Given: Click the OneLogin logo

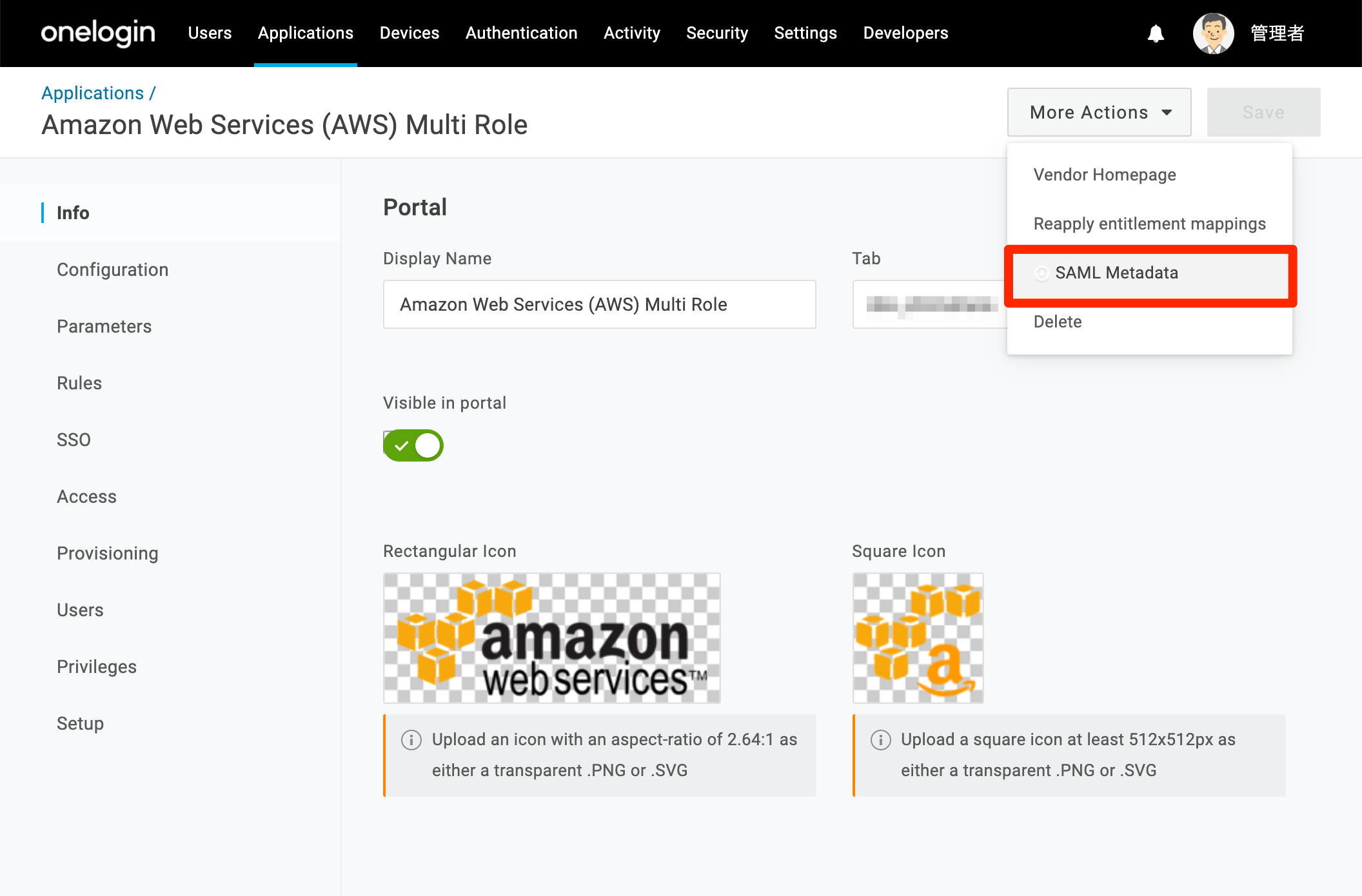Looking at the screenshot, I should pyautogui.click(x=98, y=33).
